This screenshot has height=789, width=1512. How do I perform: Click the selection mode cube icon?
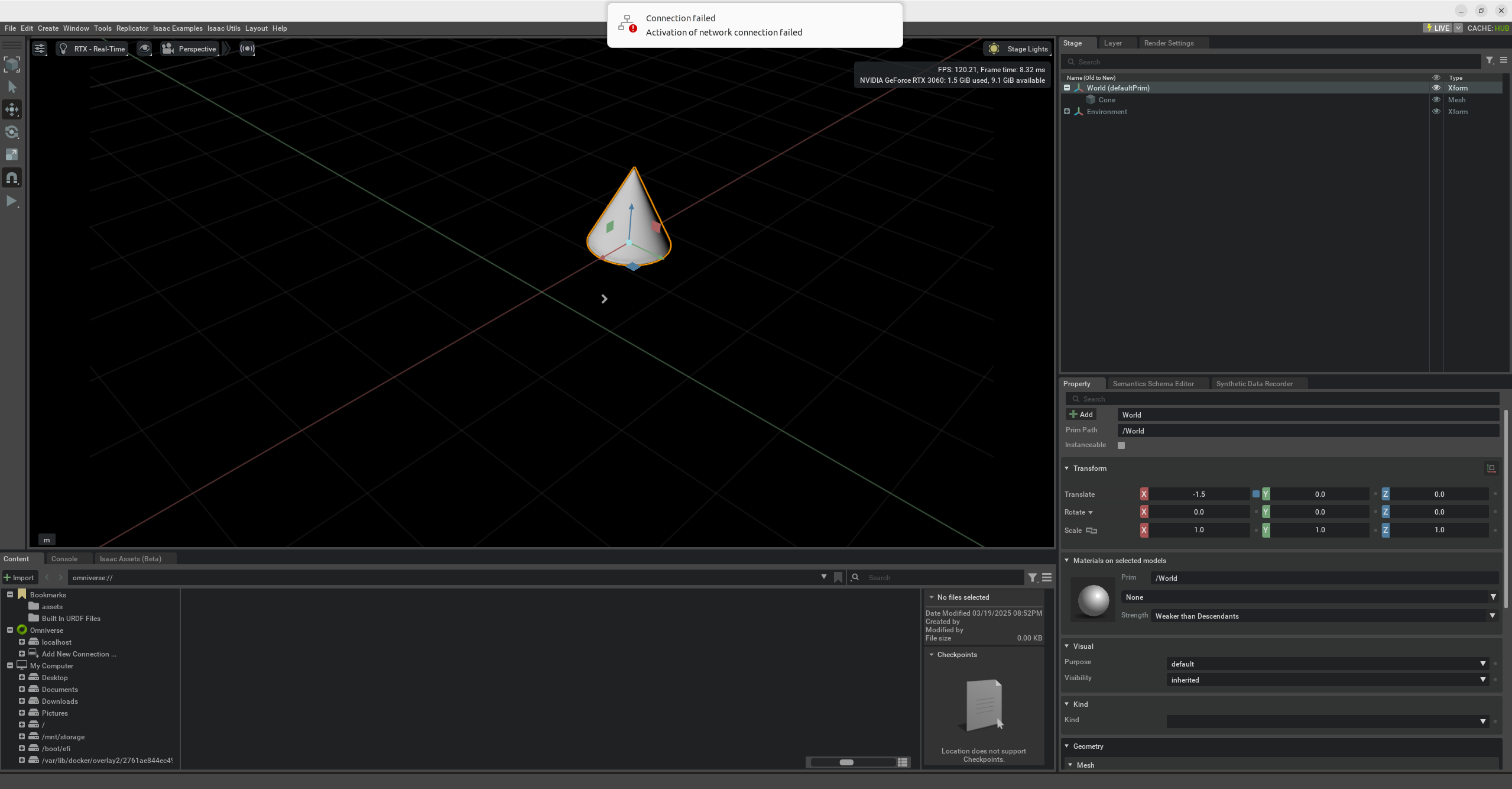tap(12, 64)
